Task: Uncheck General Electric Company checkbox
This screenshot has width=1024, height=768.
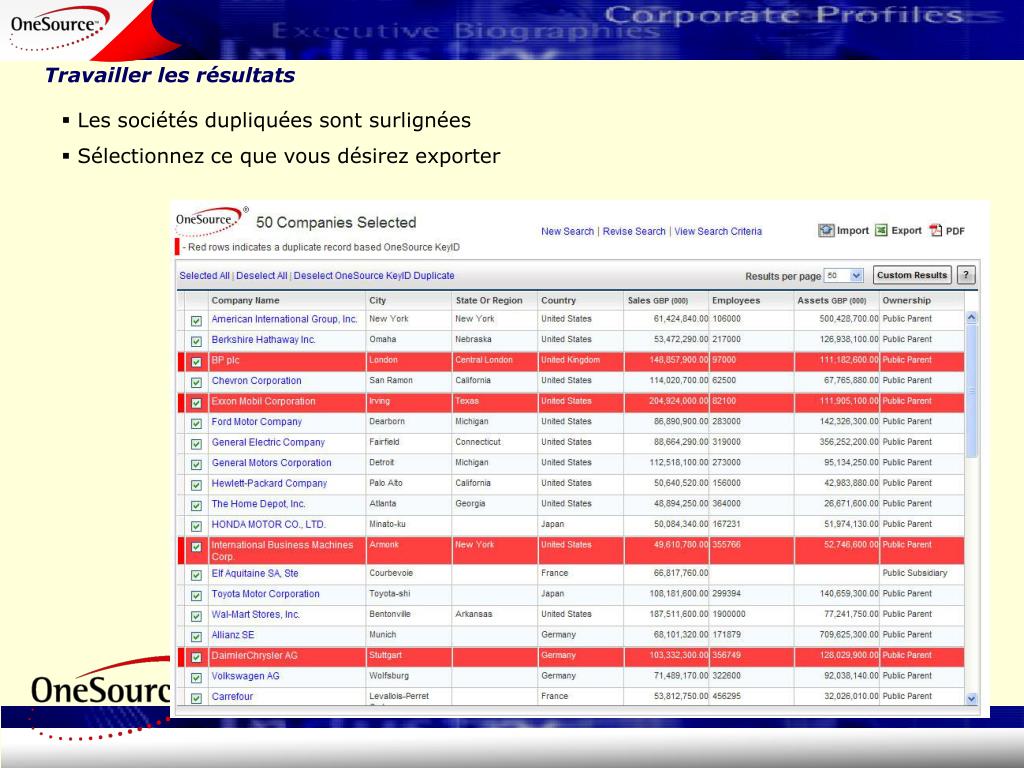Action: (x=196, y=444)
